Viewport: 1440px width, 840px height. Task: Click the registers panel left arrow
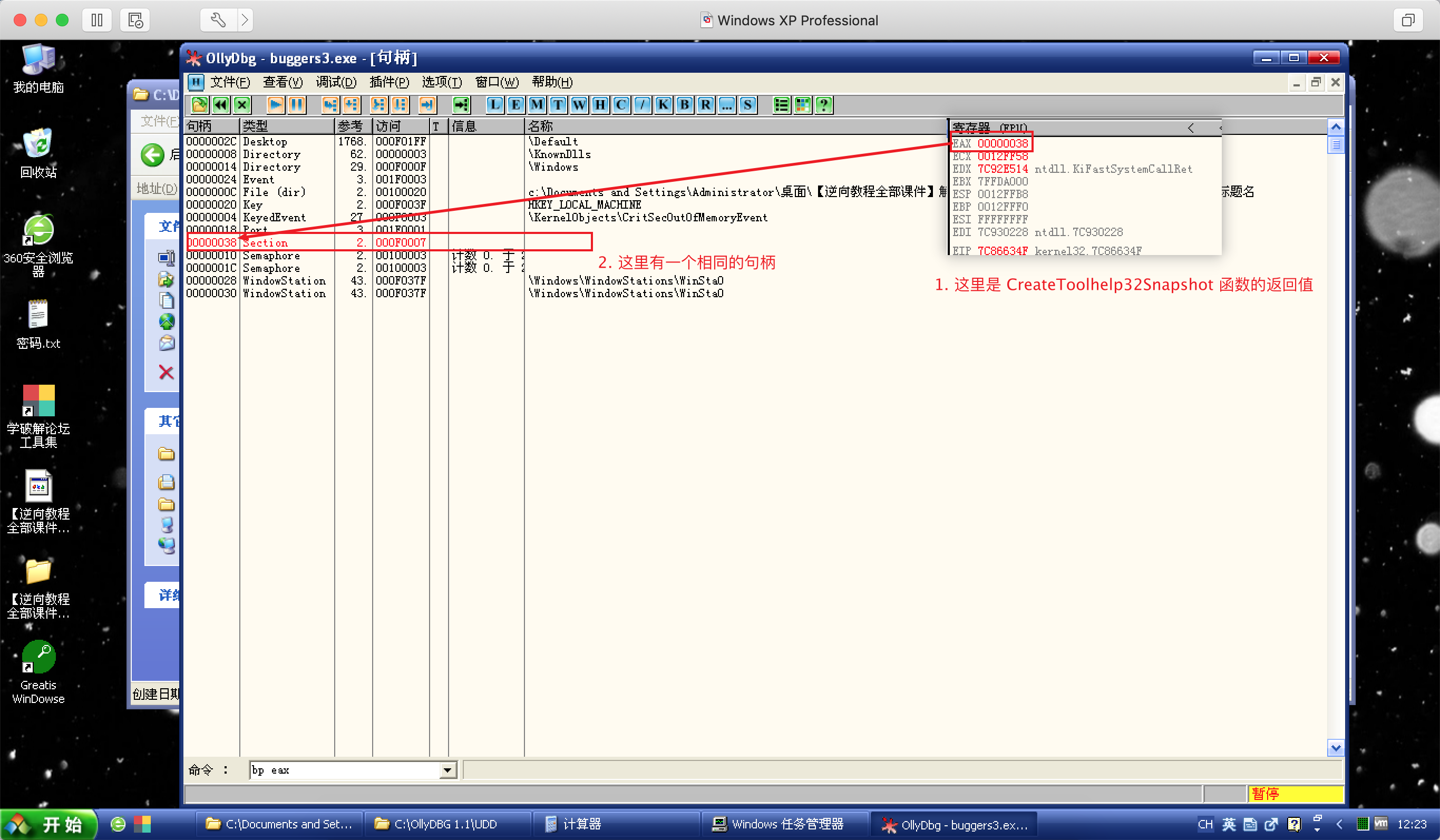1190,128
